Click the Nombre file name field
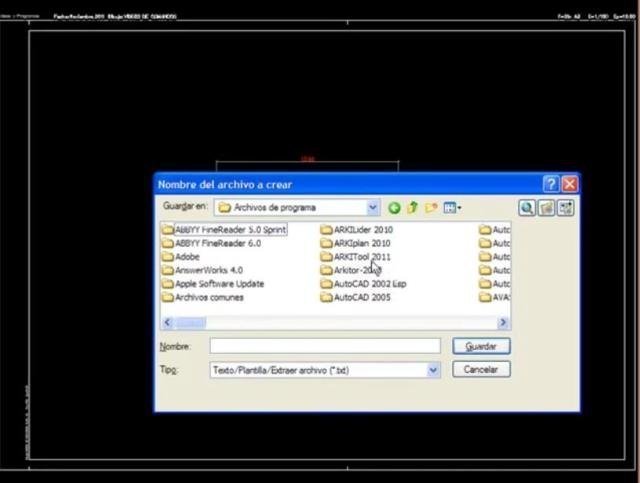Screen dimensions: 640x483 pyautogui.click(x=325, y=346)
